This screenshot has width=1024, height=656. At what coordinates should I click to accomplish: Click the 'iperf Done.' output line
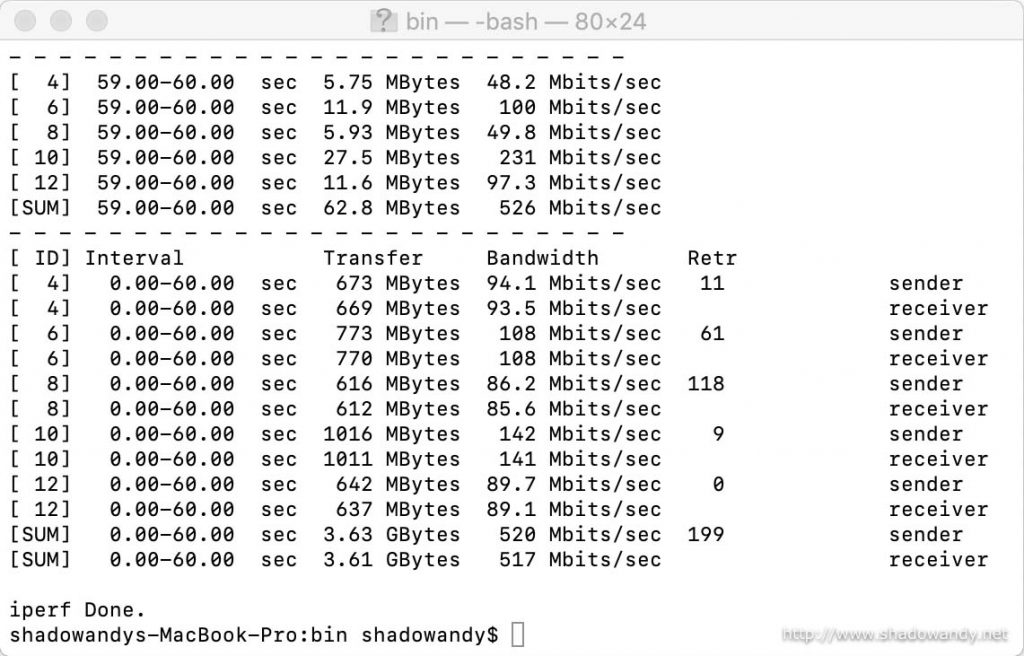click(77, 609)
